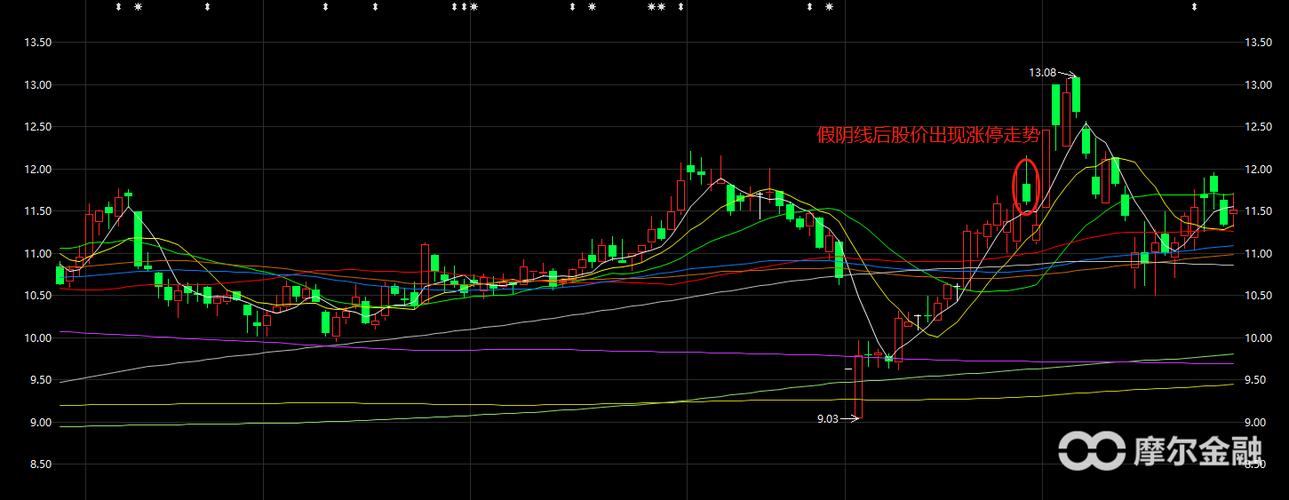The height and width of the screenshot is (500, 1289).
Task: Click 8.50 on the left price axis
Action: tap(40, 464)
